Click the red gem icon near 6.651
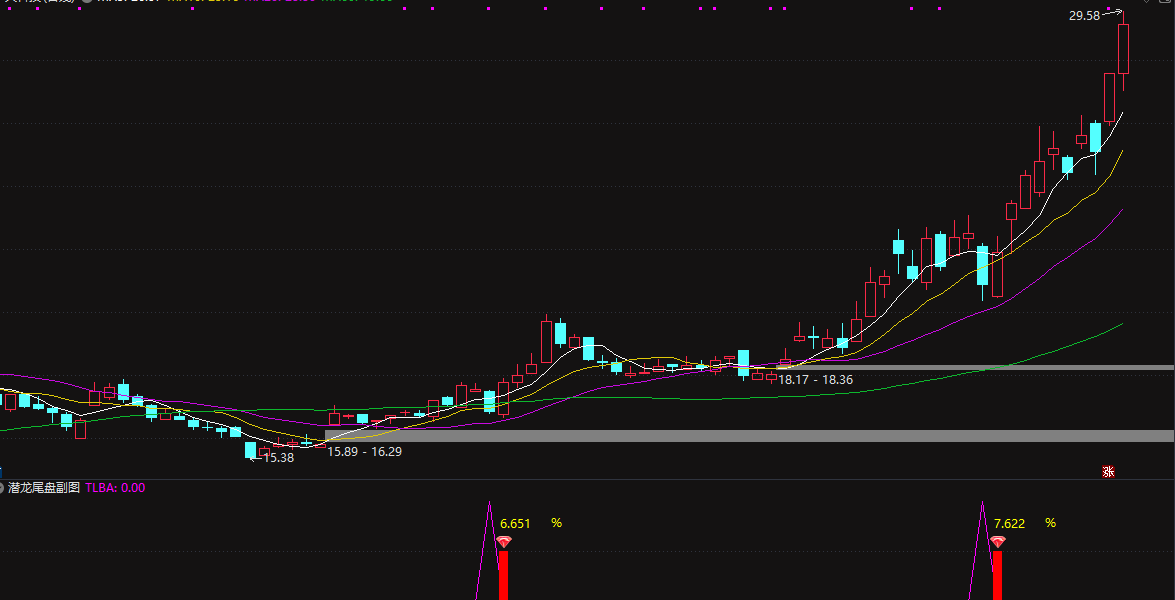This screenshot has width=1175, height=600. coord(504,542)
